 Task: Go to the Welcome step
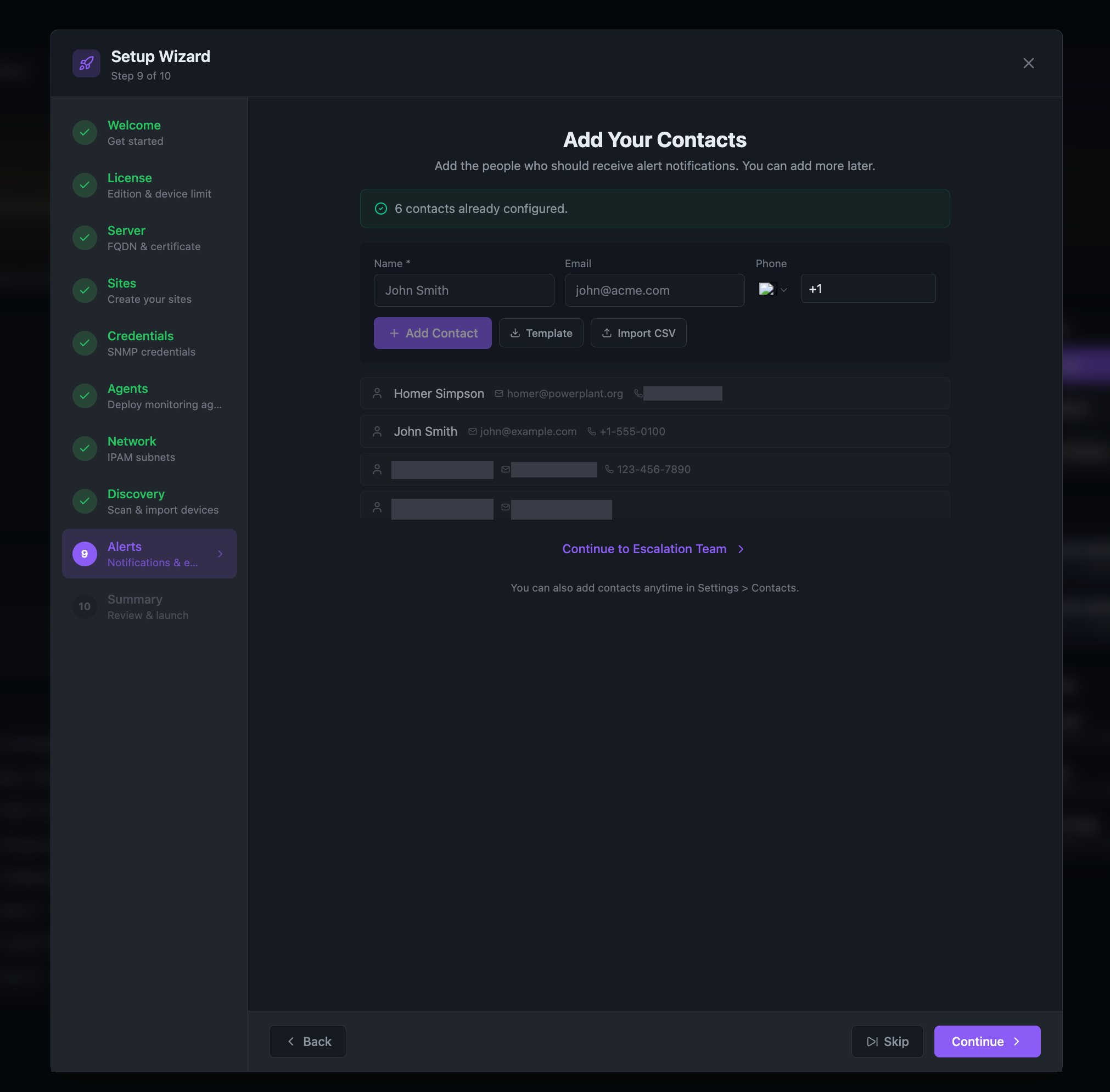pos(150,132)
